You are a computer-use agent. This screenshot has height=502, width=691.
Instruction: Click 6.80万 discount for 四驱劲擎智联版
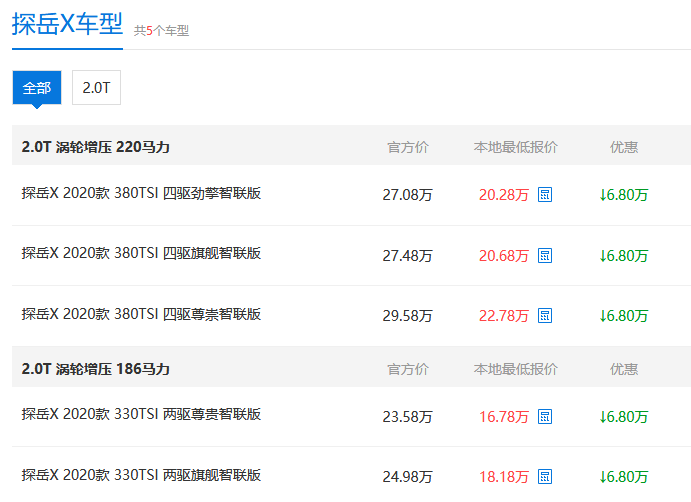click(x=624, y=195)
